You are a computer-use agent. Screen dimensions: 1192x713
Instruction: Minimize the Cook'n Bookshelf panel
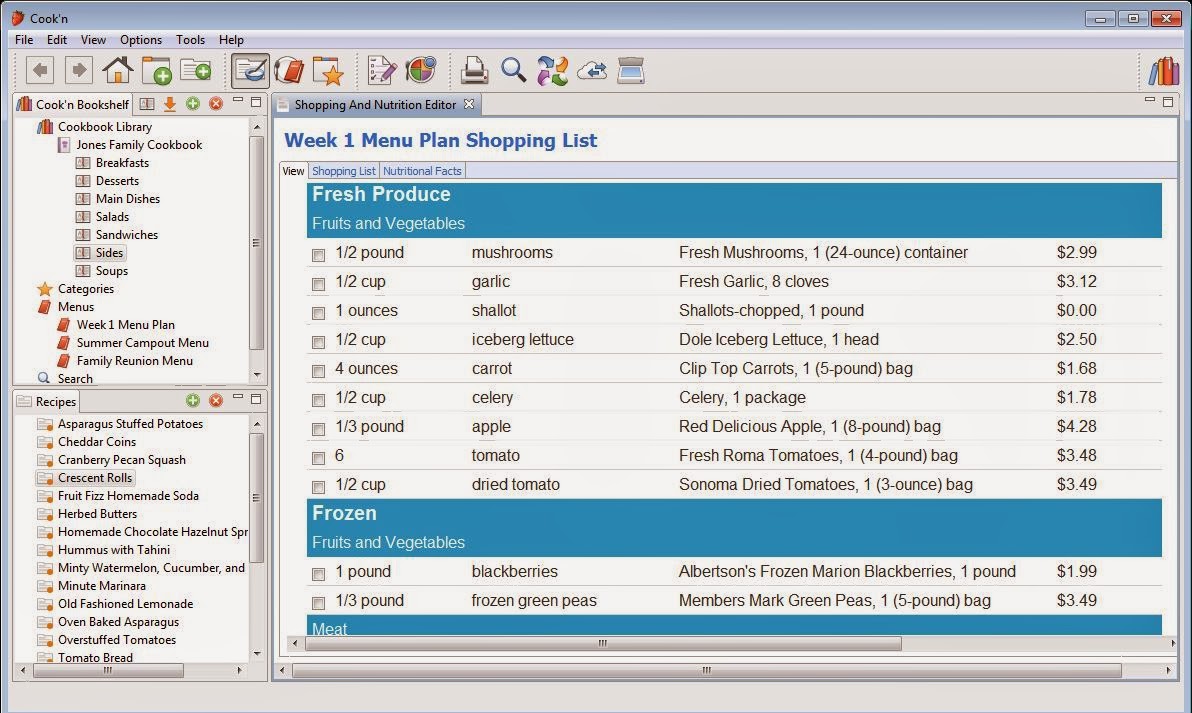(238, 100)
